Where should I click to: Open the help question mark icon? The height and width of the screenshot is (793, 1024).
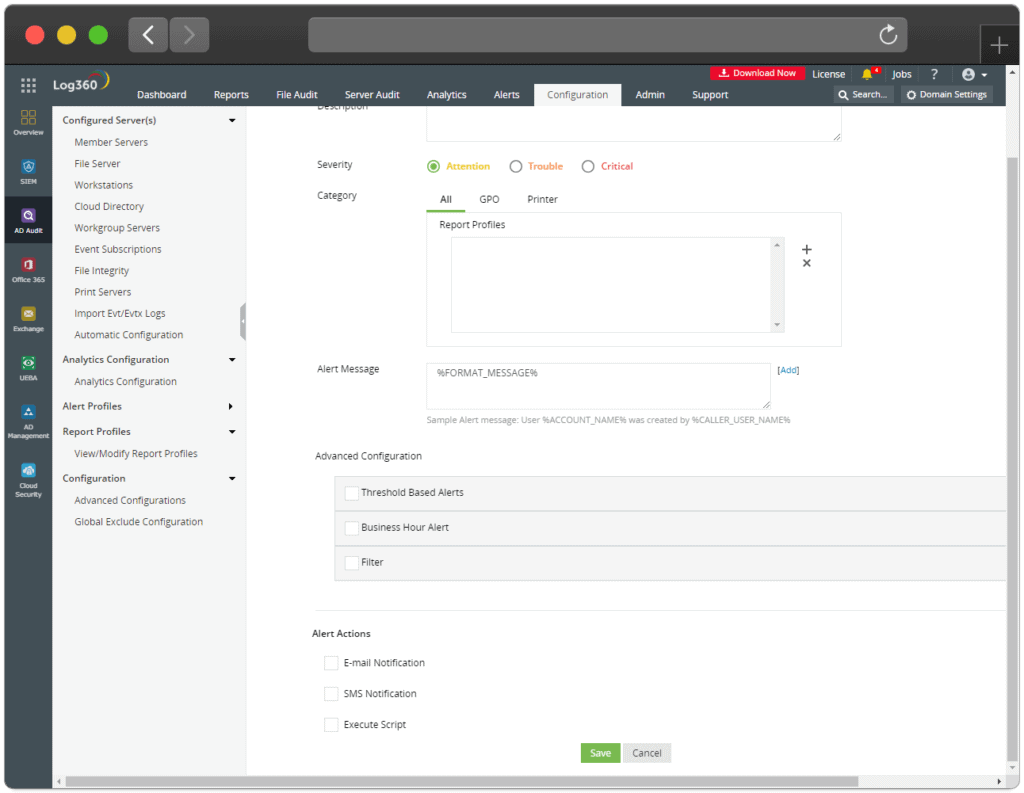934,74
